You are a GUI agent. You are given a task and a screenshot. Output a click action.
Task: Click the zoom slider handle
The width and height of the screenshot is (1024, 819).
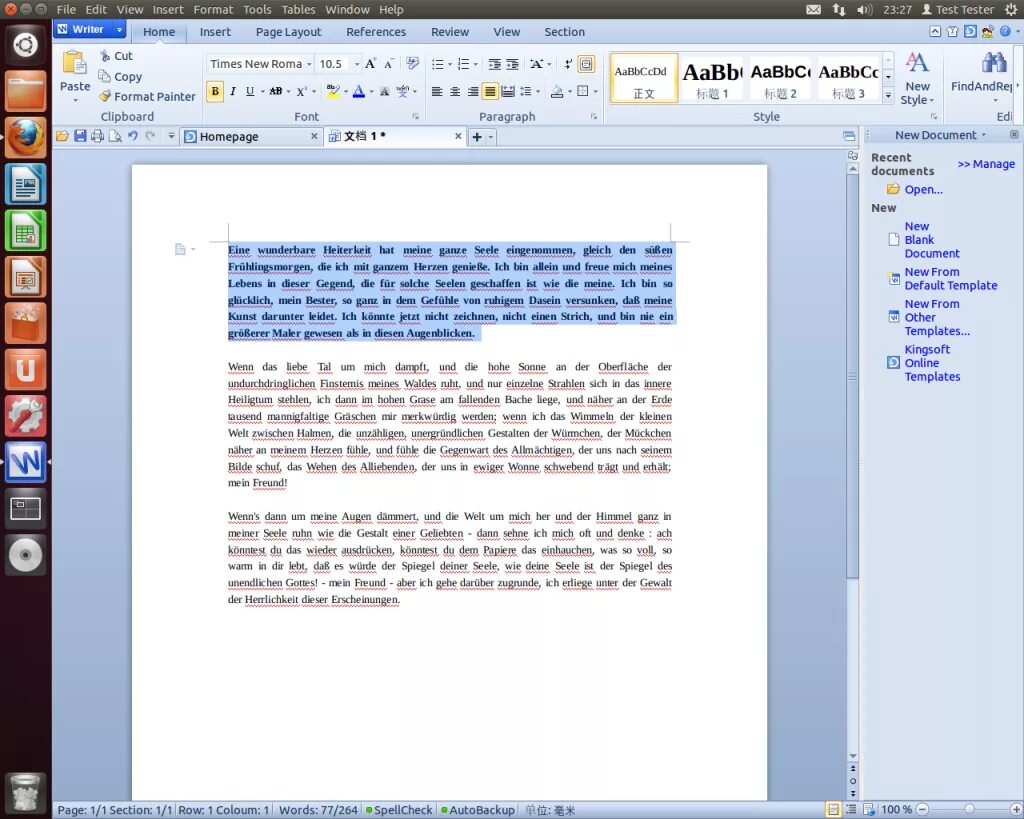pyautogui.click(x=969, y=810)
